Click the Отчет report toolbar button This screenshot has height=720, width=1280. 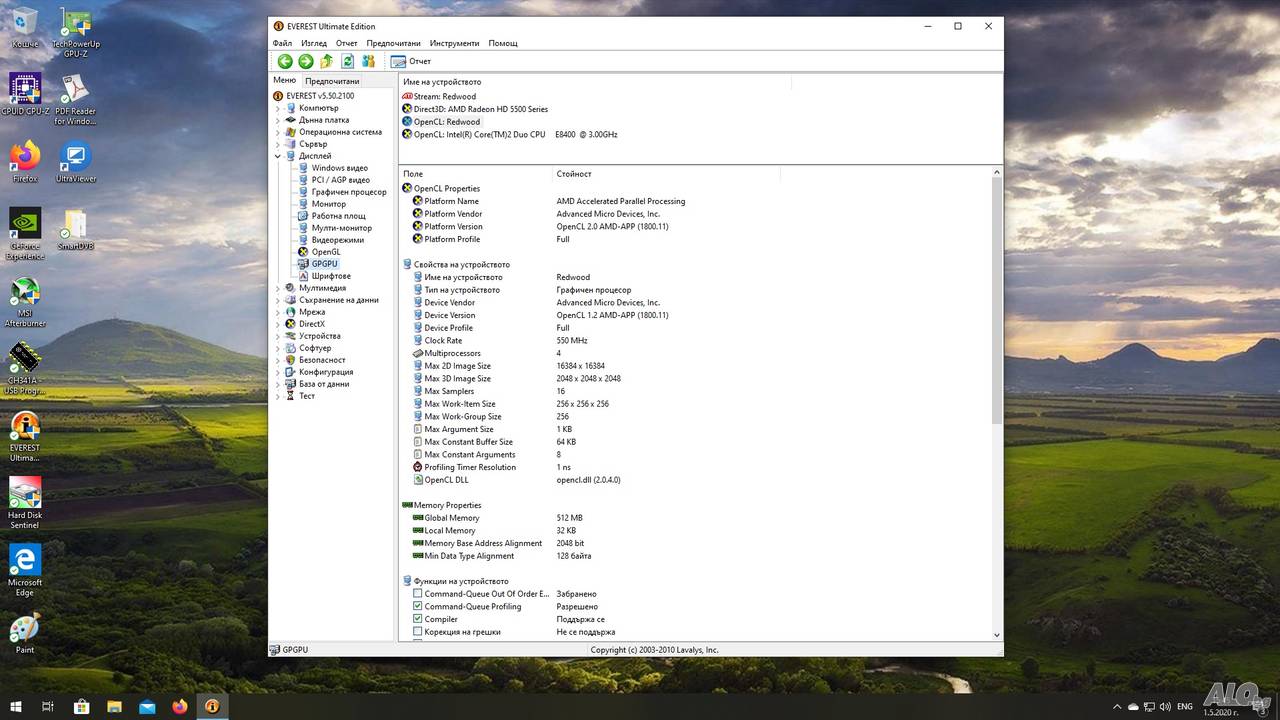[x=411, y=62]
